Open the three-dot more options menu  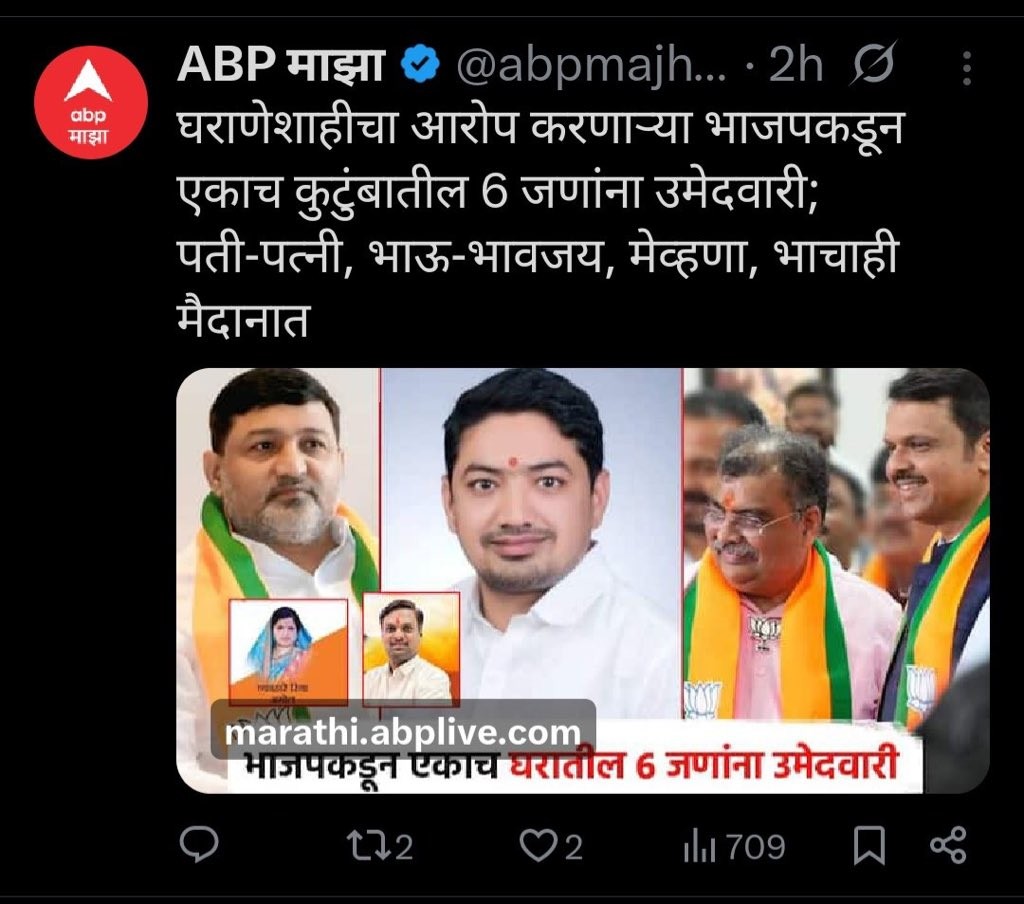[x=967, y=67]
